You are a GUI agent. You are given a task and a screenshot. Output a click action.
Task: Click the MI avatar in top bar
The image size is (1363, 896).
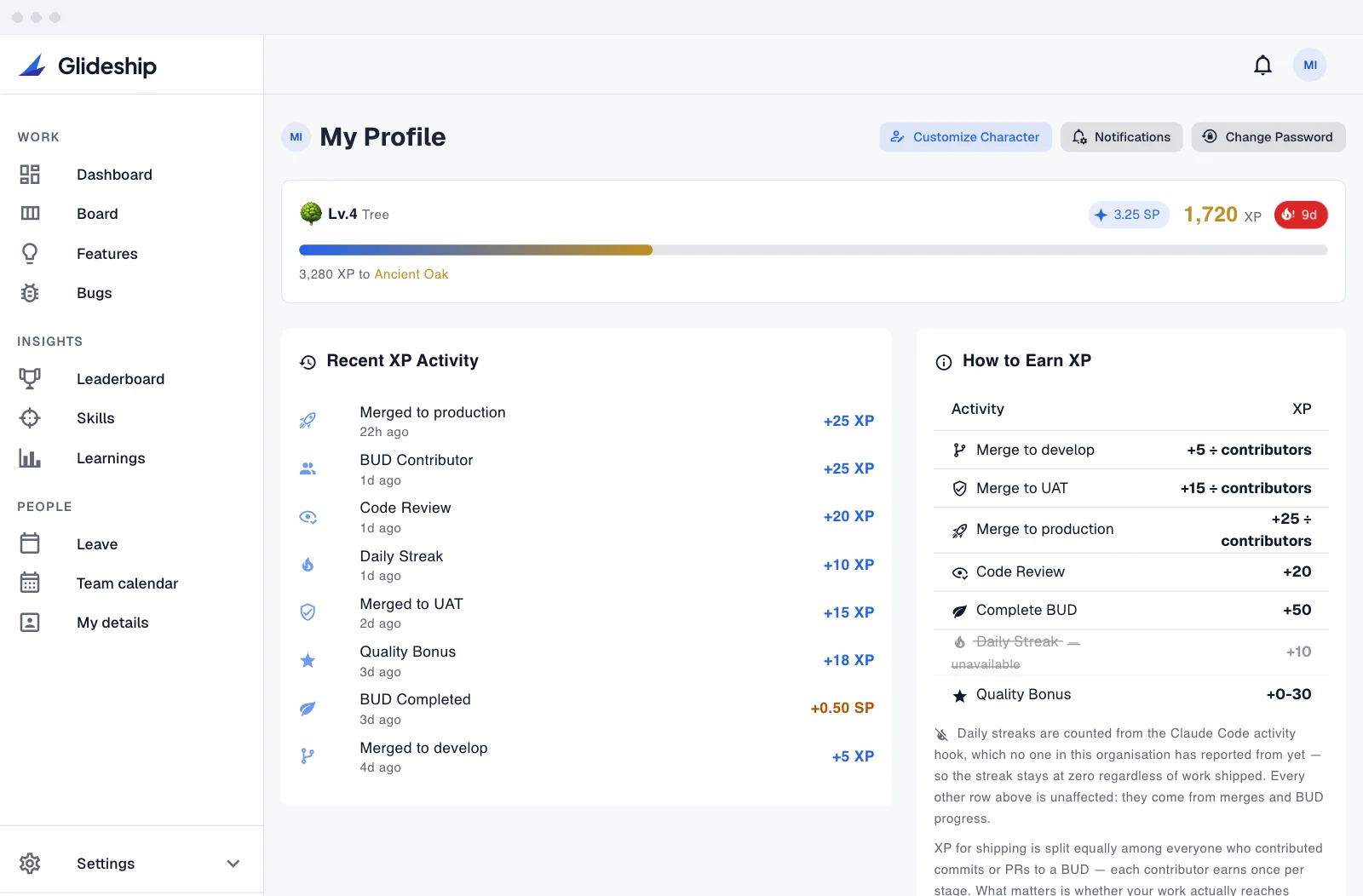(x=1309, y=65)
